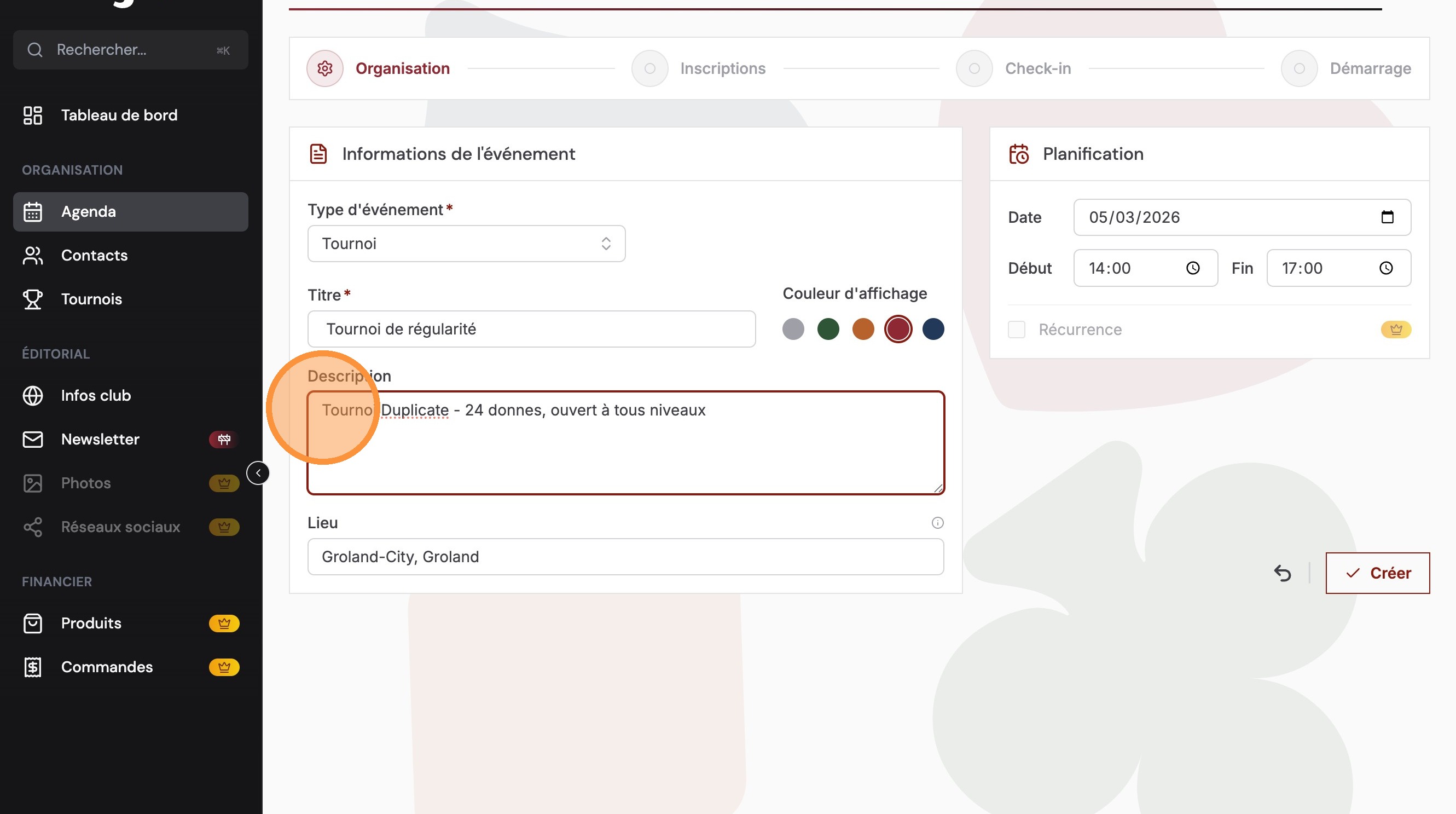This screenshot has width=1456, height=814.
Task: Click the Newsletter badge icon in sidebar
Action: 224,439
